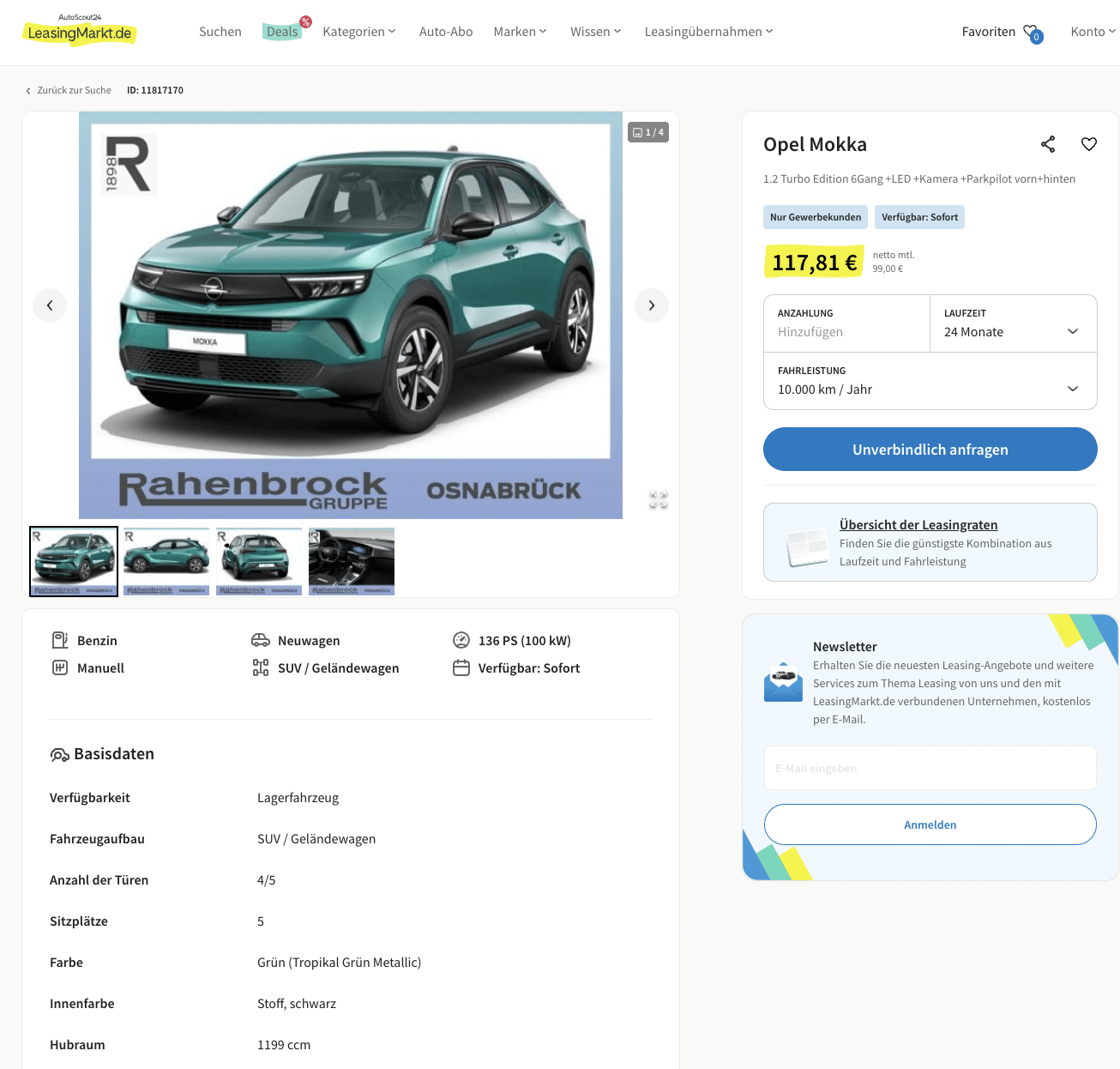Image resolution: width=1120 pixels, height=1069 pixels.
Task: Click the 136 PS speedometer icon
Action: coord(461,640)
